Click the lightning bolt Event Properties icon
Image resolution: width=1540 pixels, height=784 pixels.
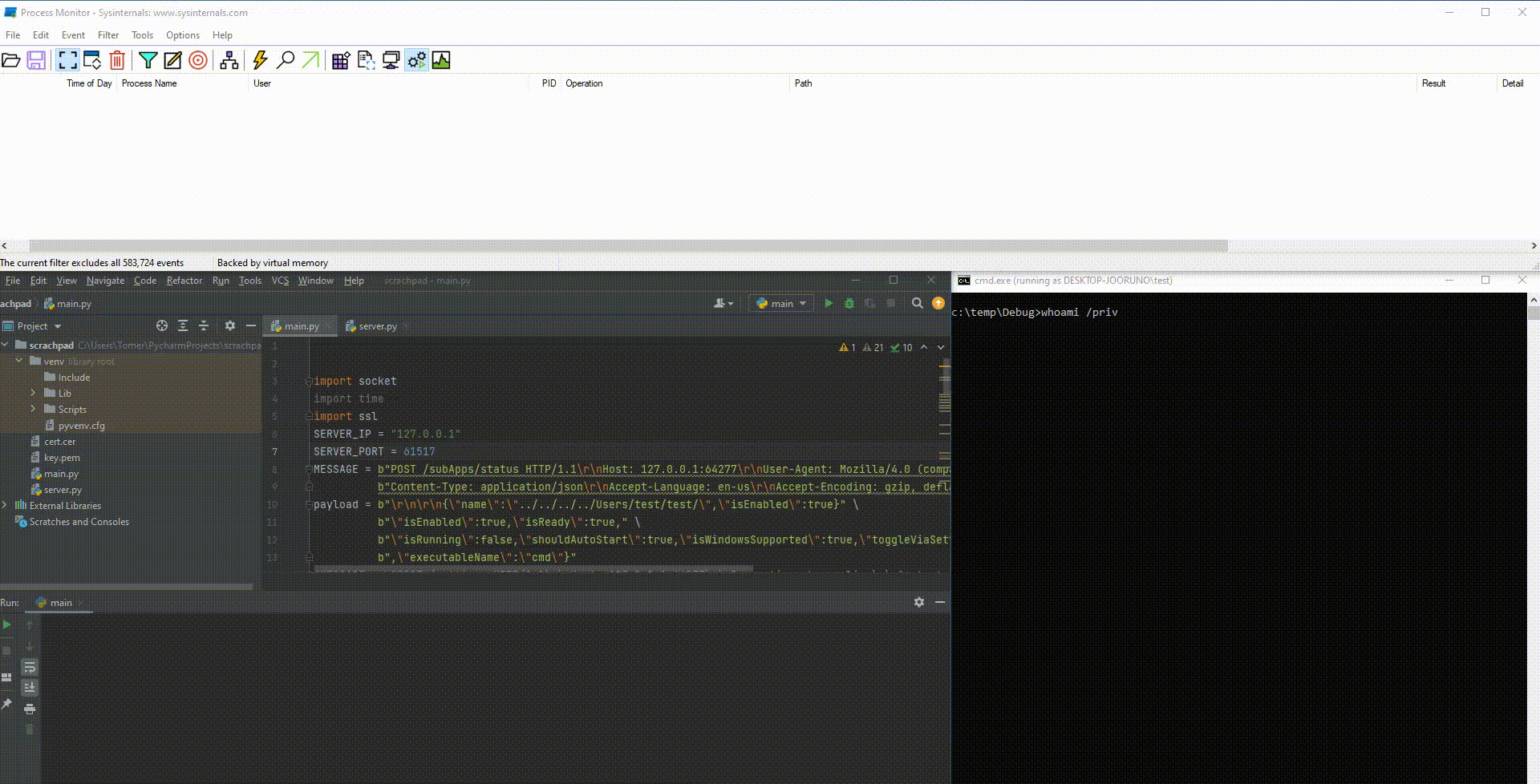260,60
